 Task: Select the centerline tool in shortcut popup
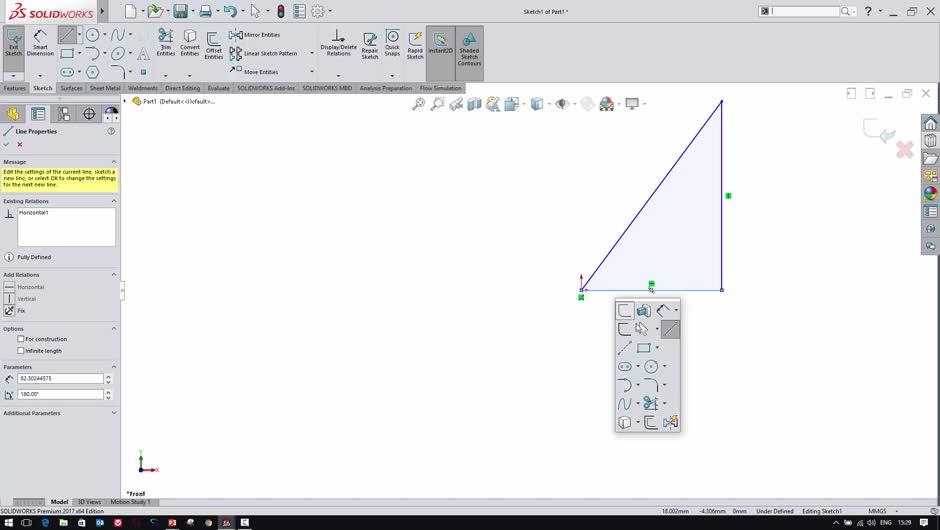(624, 347)
